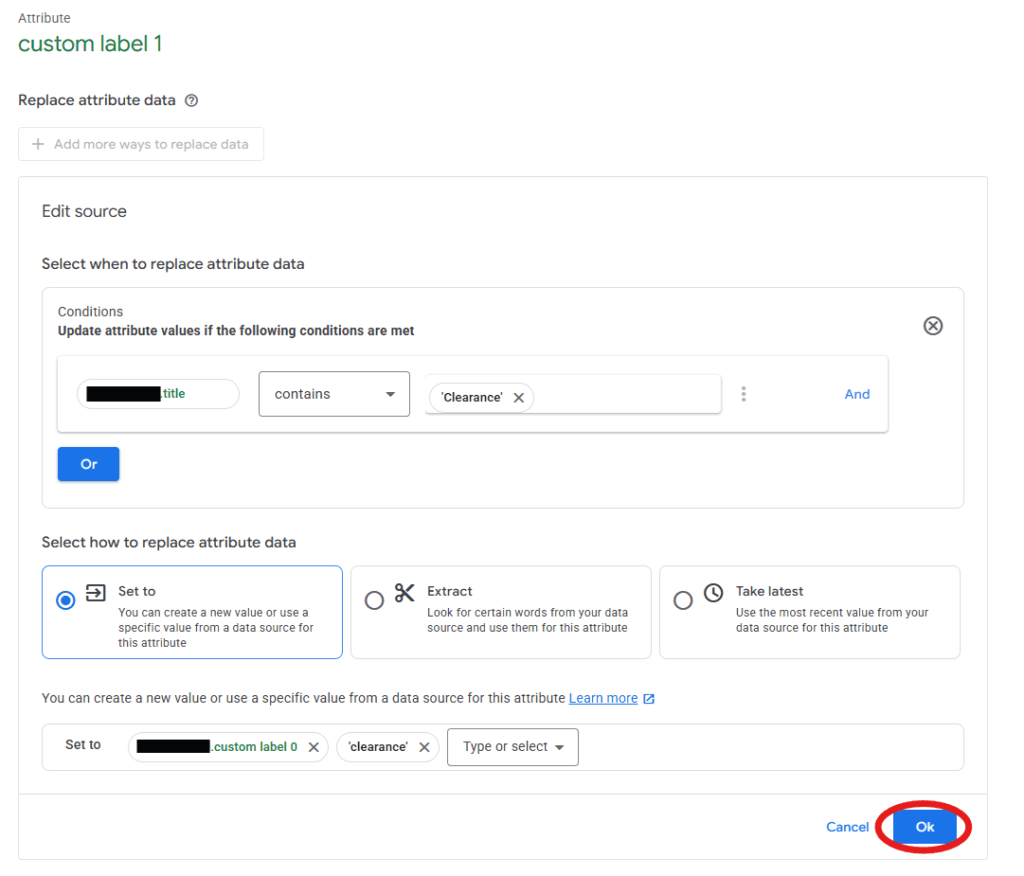Click the custom label 1 attribute heading
1024x876 pixels.
(90, 44)
